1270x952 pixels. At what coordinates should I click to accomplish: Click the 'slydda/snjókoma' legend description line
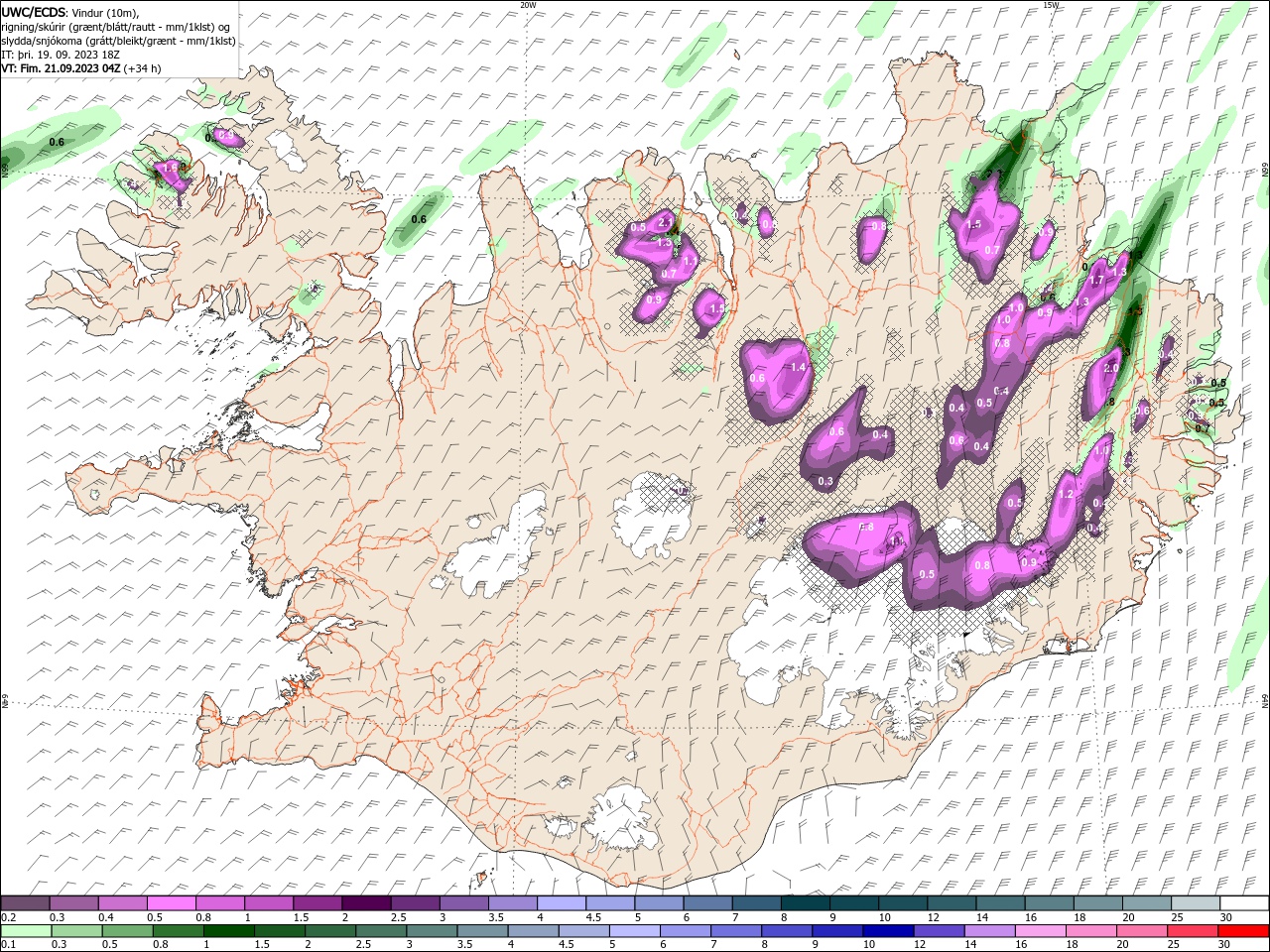[119, 41]
